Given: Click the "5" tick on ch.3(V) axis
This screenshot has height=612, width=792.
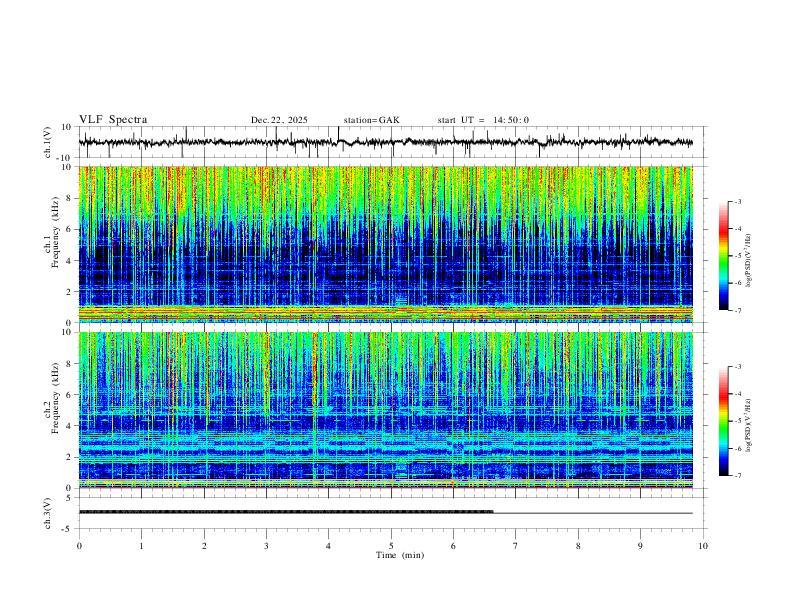Looking at the screenshot, I should [x=70, y=498].
